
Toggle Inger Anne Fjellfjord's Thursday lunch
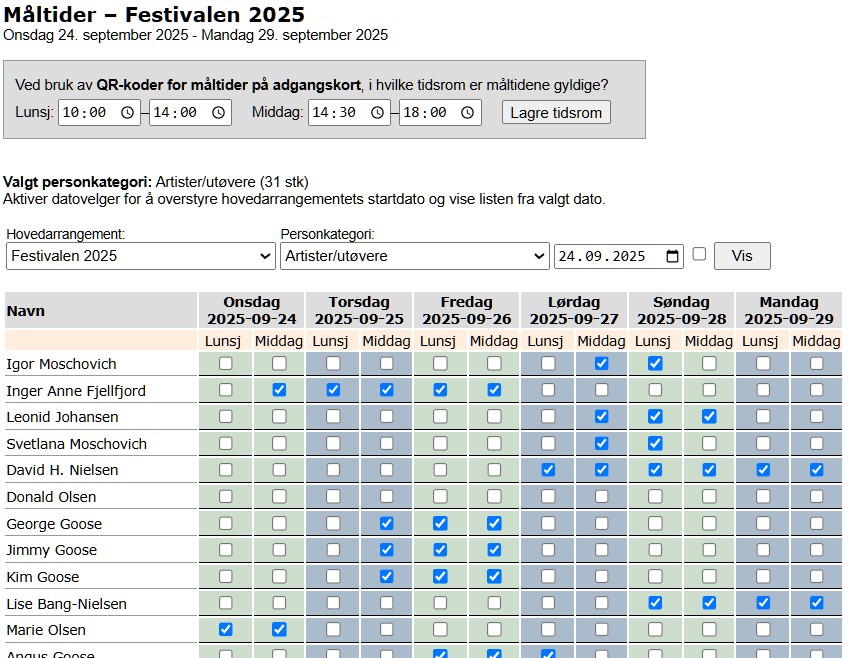(333, 390)
